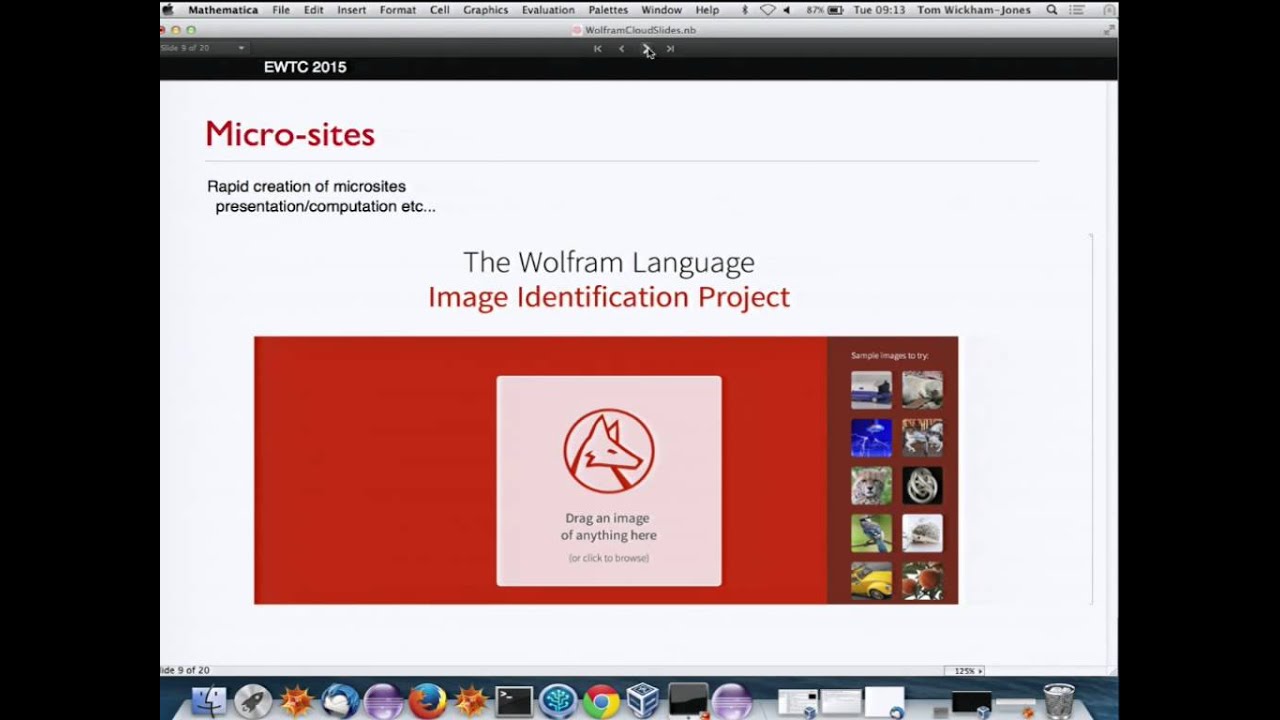The height and width of the screenshot is (720, 1280).
Task: Click the 'Rapid creation of microsites' text
Action: coord(306,186)
